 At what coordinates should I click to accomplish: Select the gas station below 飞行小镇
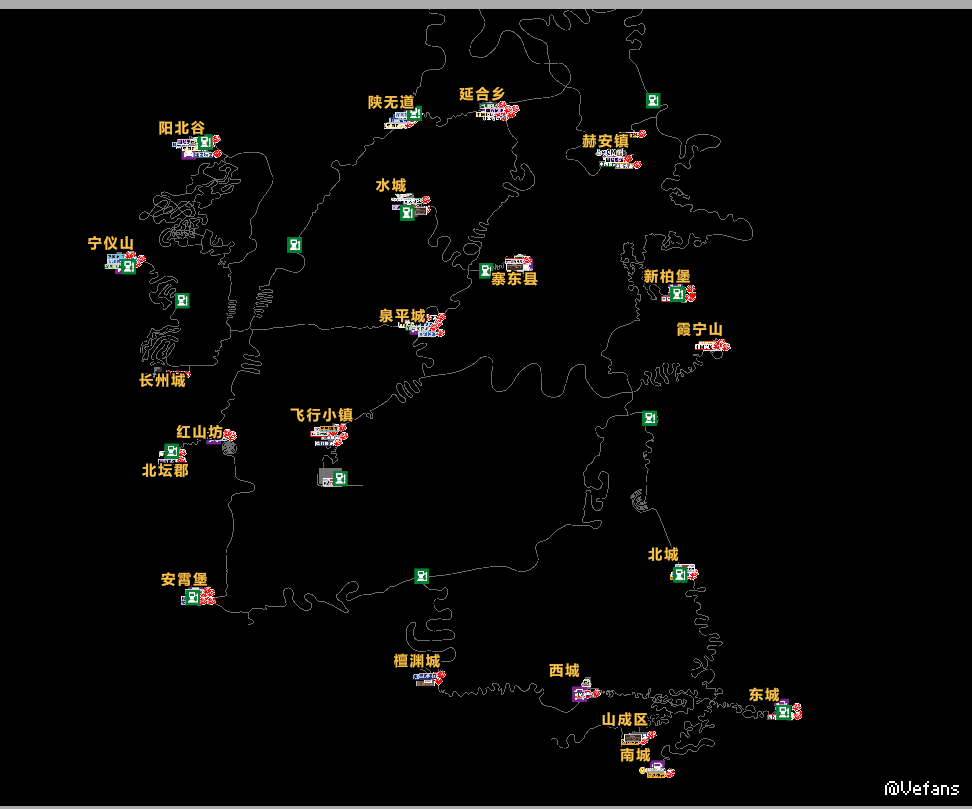(340, 478)
